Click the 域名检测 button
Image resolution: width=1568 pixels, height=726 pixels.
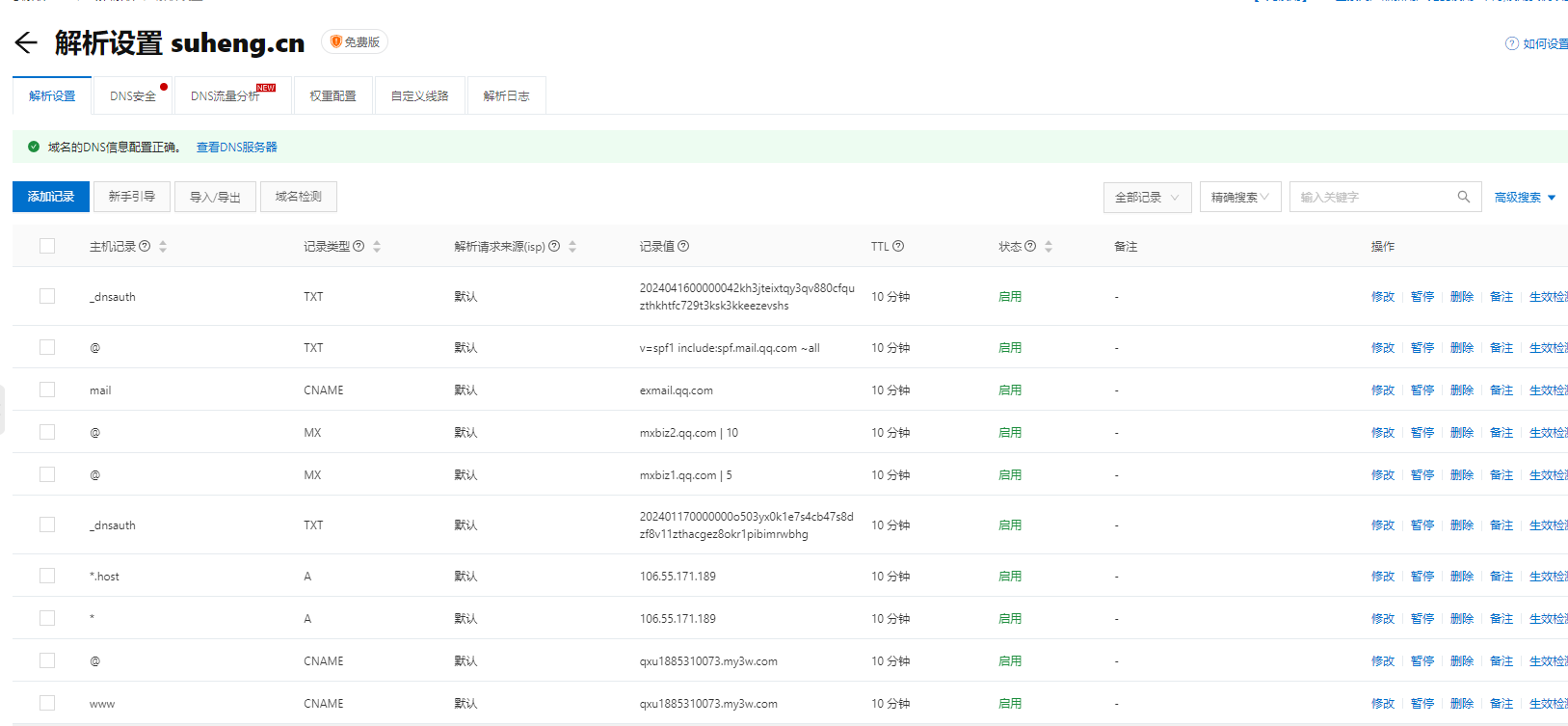[x=299, y=197]
